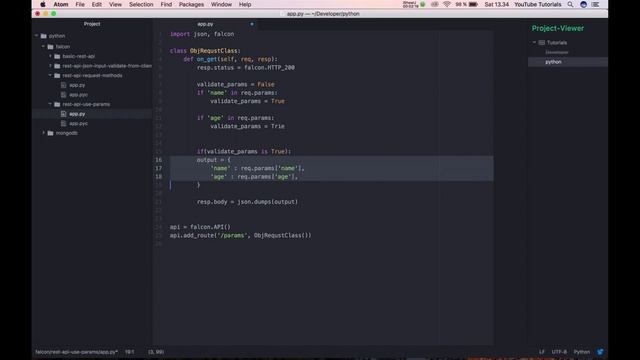
Task: Collapse the Tutorials group in Project-Viewer
Action: 534,42
